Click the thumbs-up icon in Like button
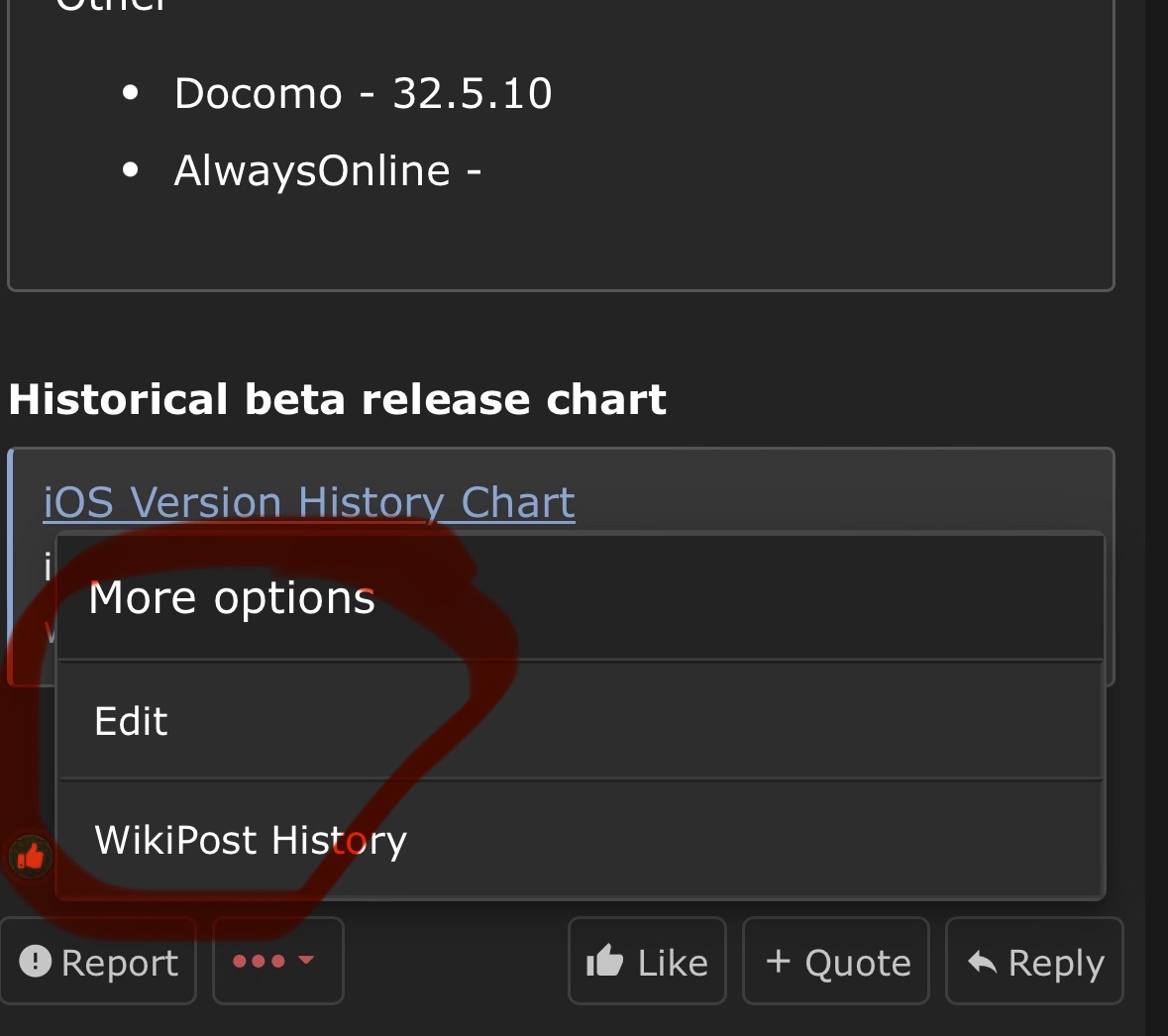Image resolution: width=1168 pixels, height=1036 pixels. coord(604,962)
